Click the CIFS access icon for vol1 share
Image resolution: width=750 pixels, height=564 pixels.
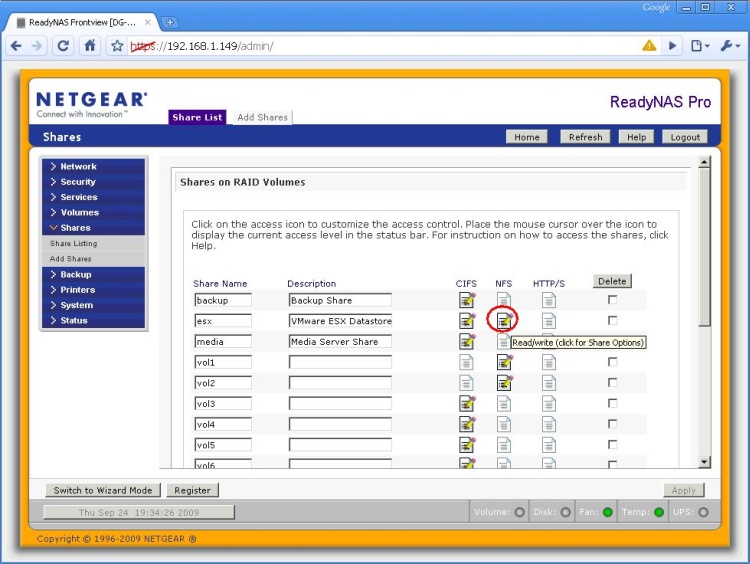(466, 362)
